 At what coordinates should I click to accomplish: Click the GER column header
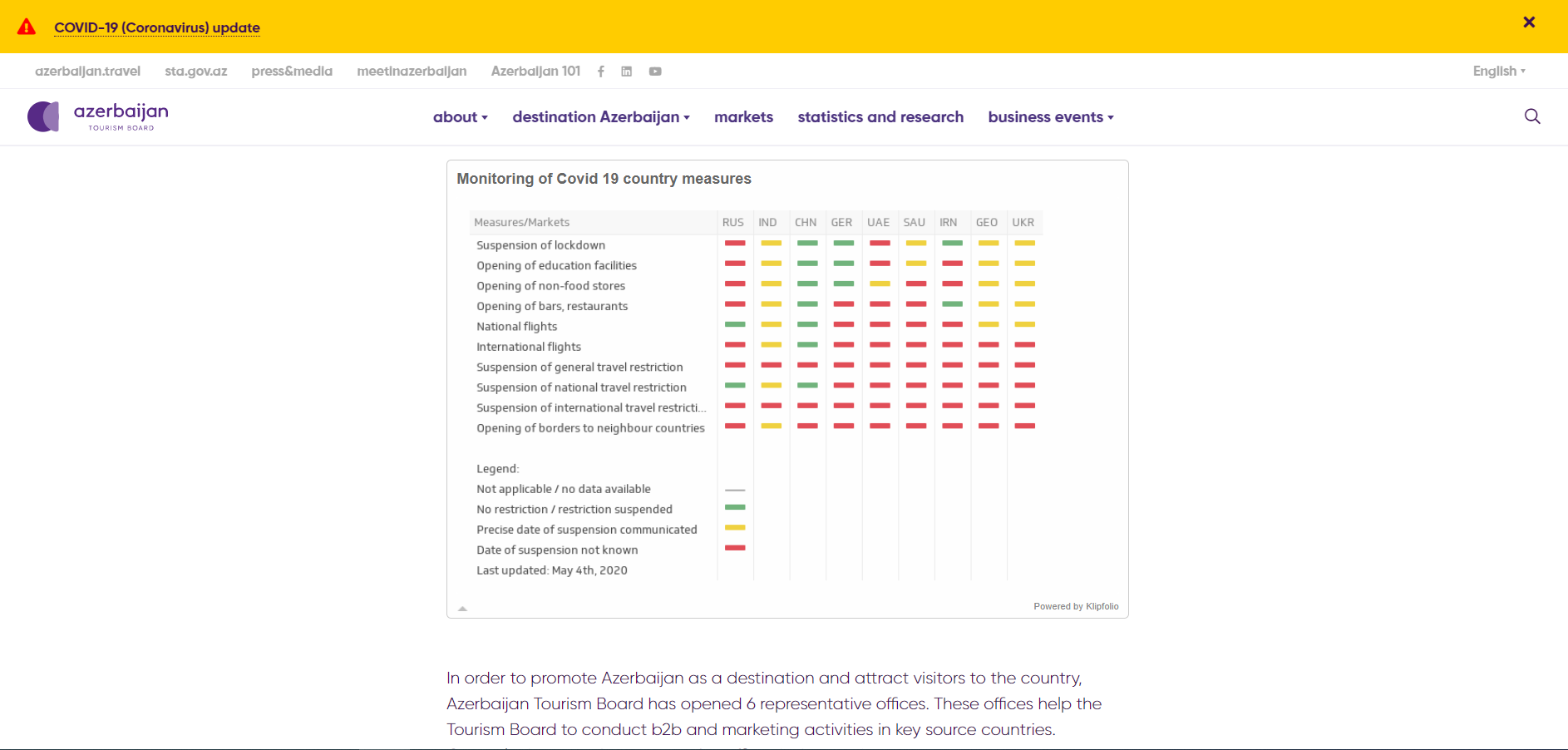(841, 222)
